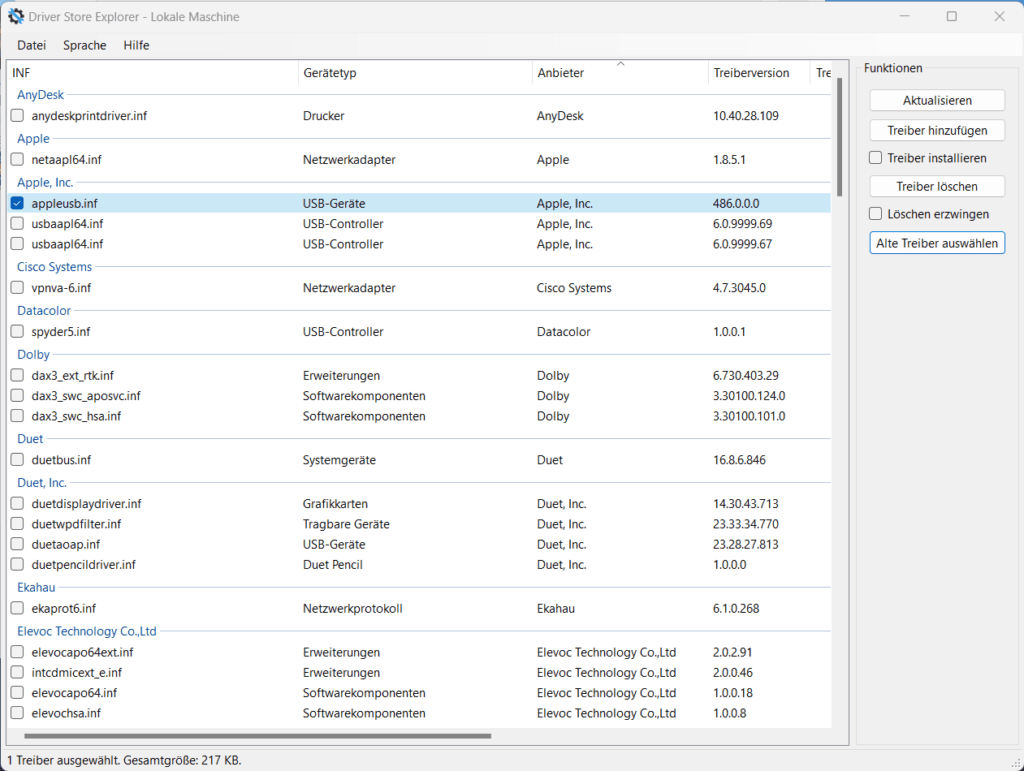
Task: Select the Cisco Systems group header
Action: (x=54, y=267)
